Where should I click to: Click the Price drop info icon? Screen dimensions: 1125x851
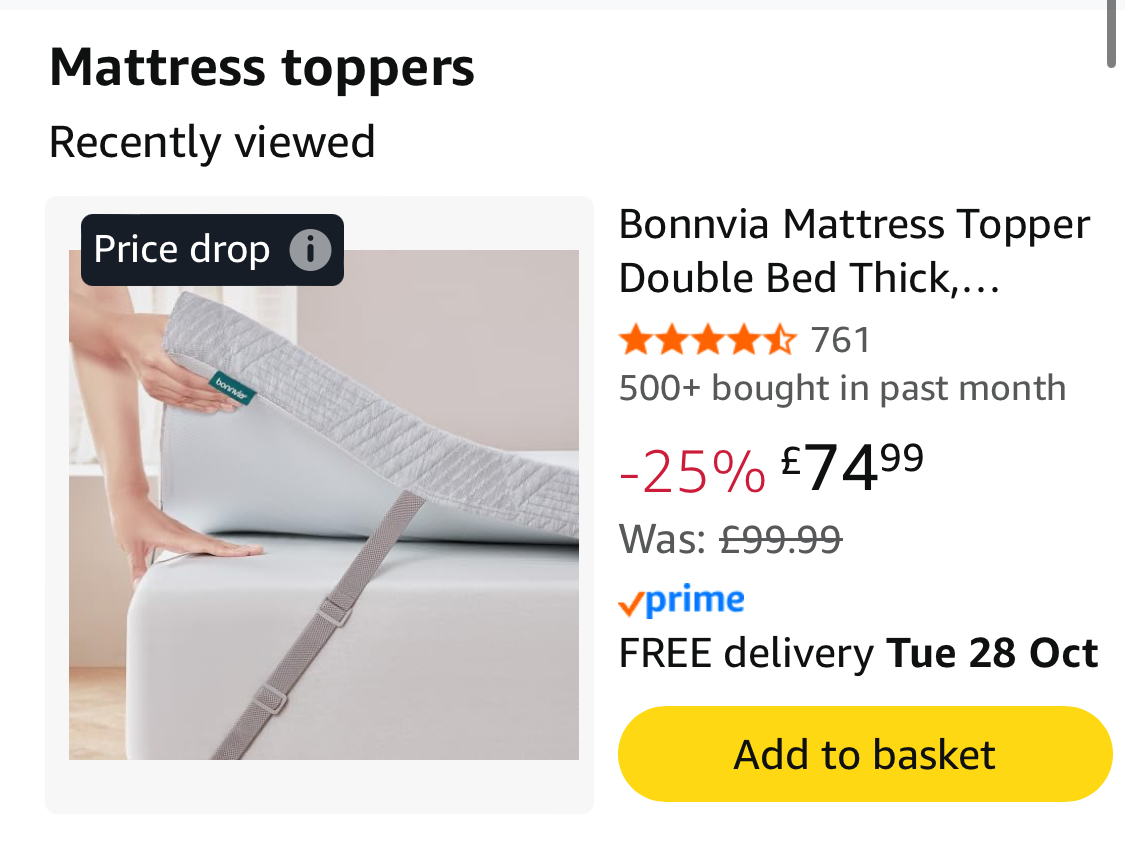[310, 250]
